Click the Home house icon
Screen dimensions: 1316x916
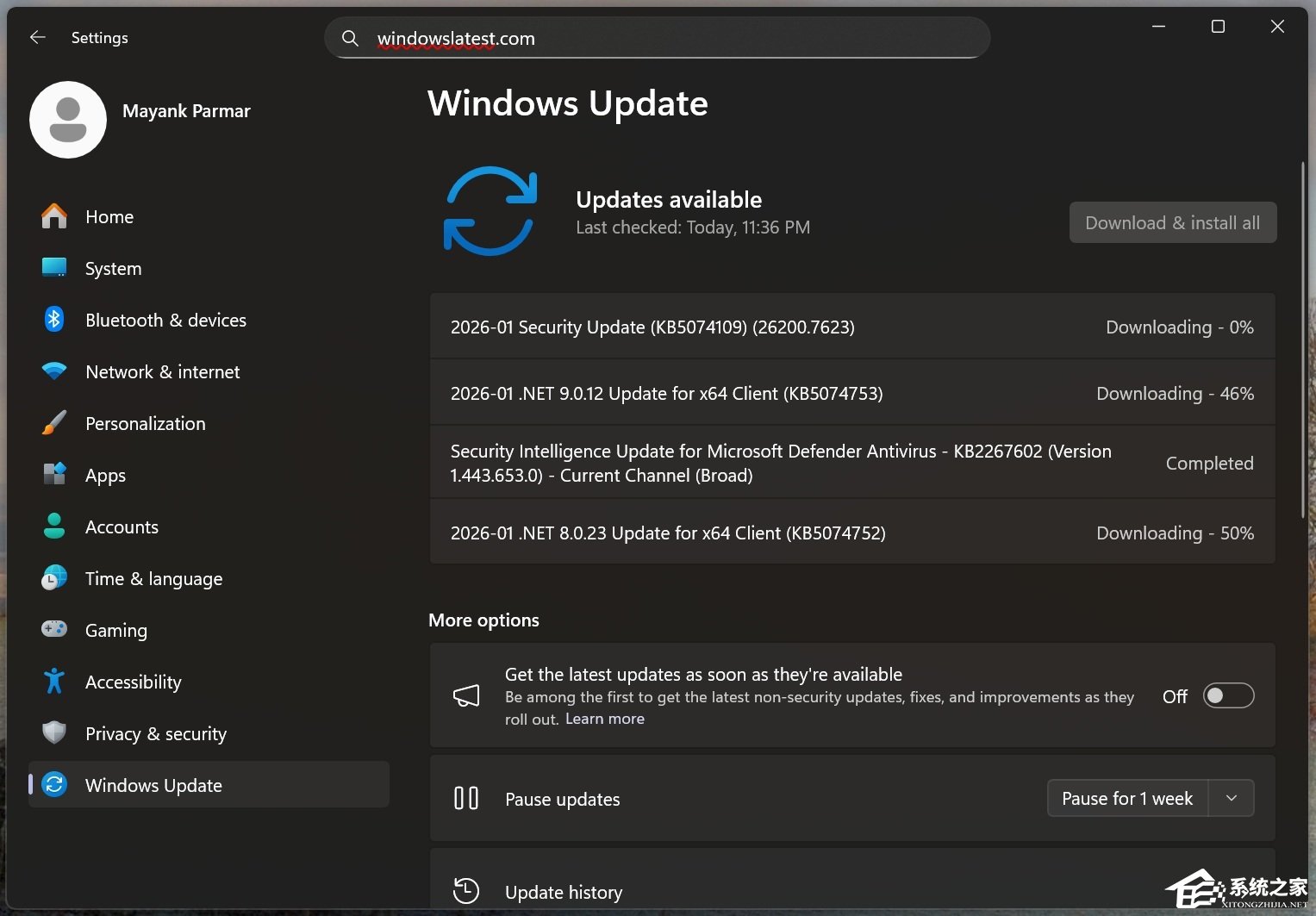point(54,216)
